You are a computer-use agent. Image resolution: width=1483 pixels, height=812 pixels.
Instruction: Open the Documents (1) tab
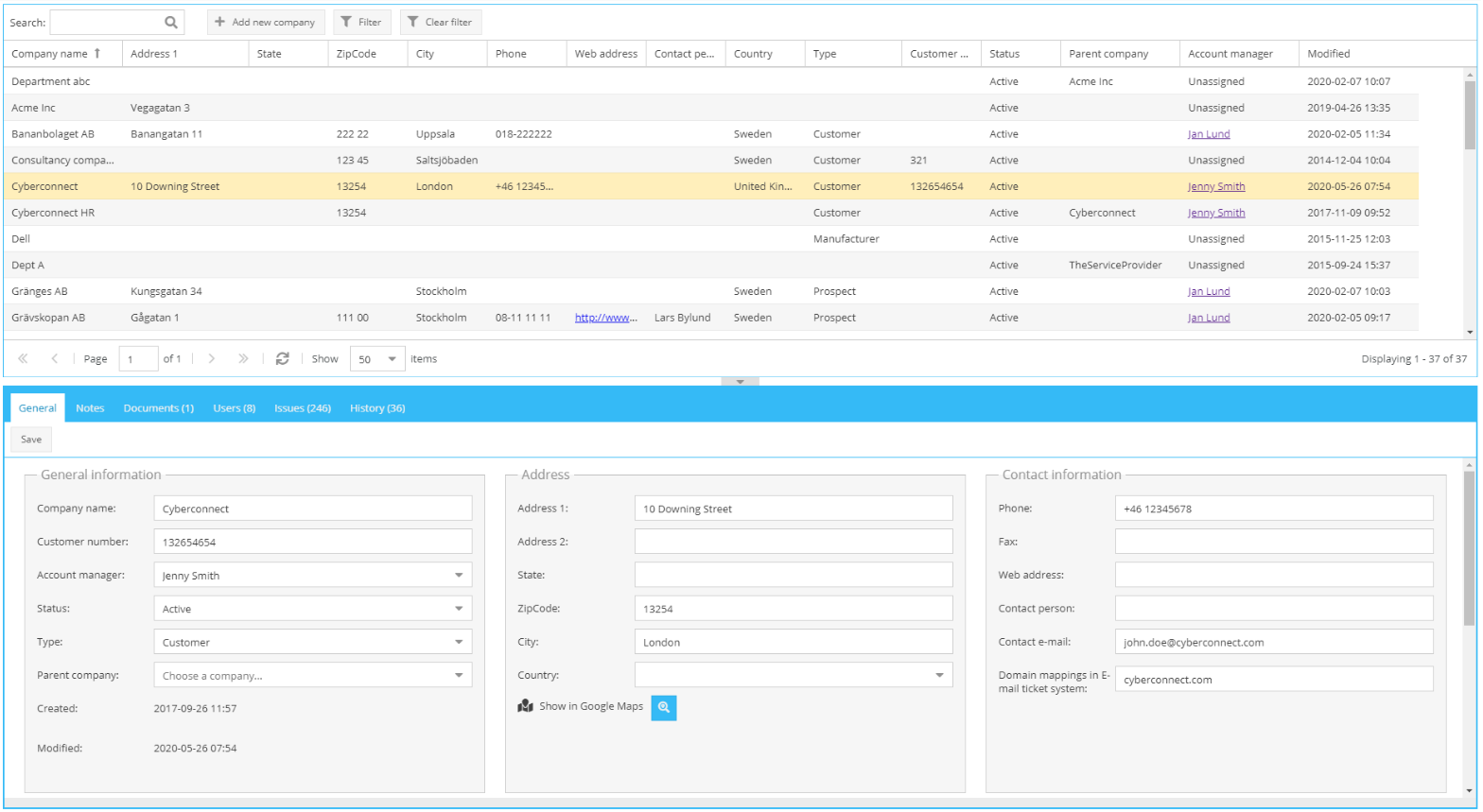tap(159, 408)
